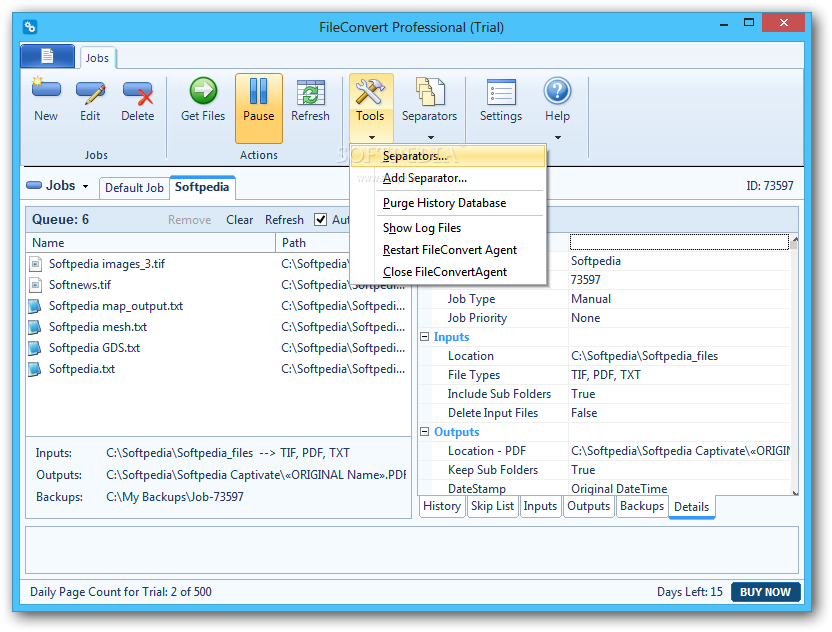The height and width of the screenshot is (632, 832).
Task: Click the FileConvert app icon in title bar
Action: 30,27
